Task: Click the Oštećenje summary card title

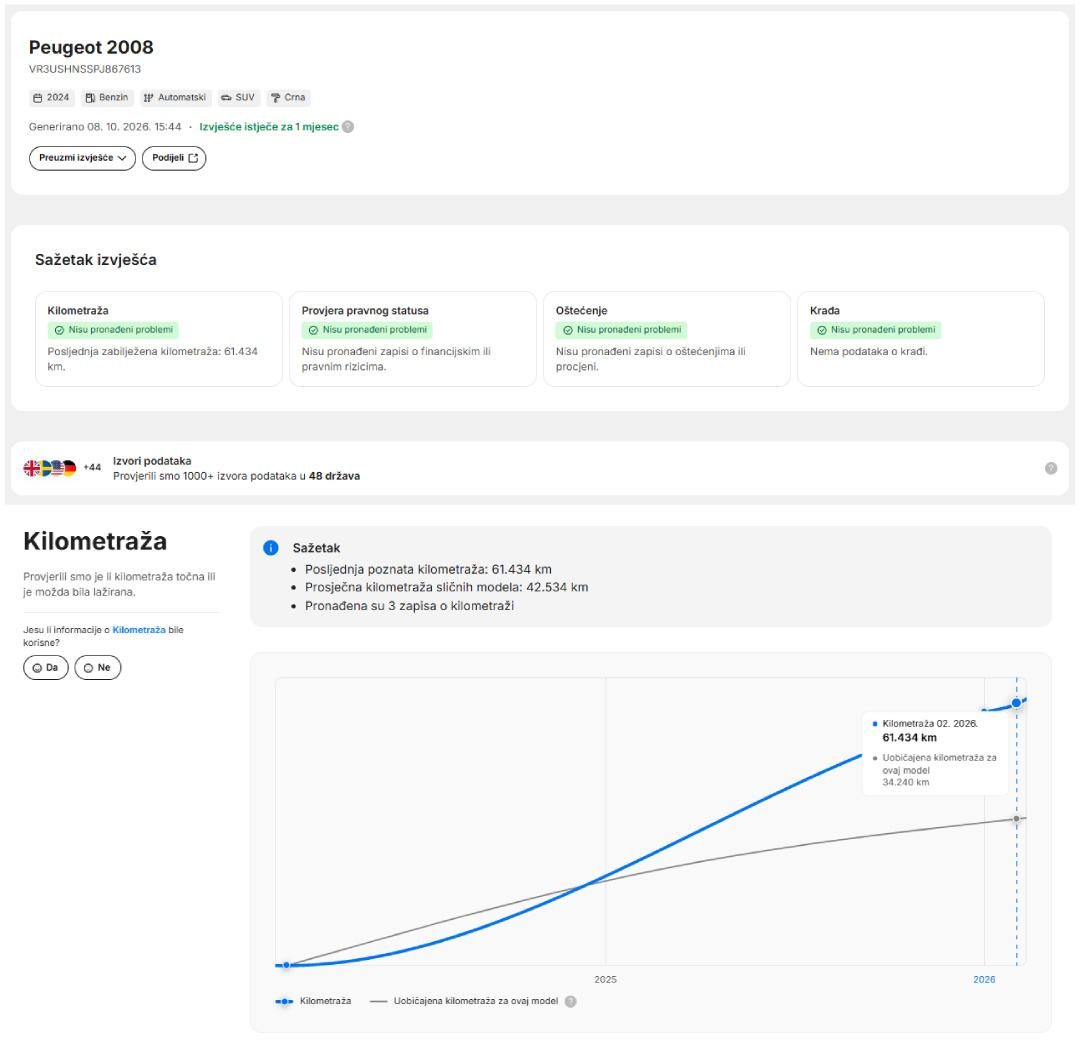Action: [581, 311]
